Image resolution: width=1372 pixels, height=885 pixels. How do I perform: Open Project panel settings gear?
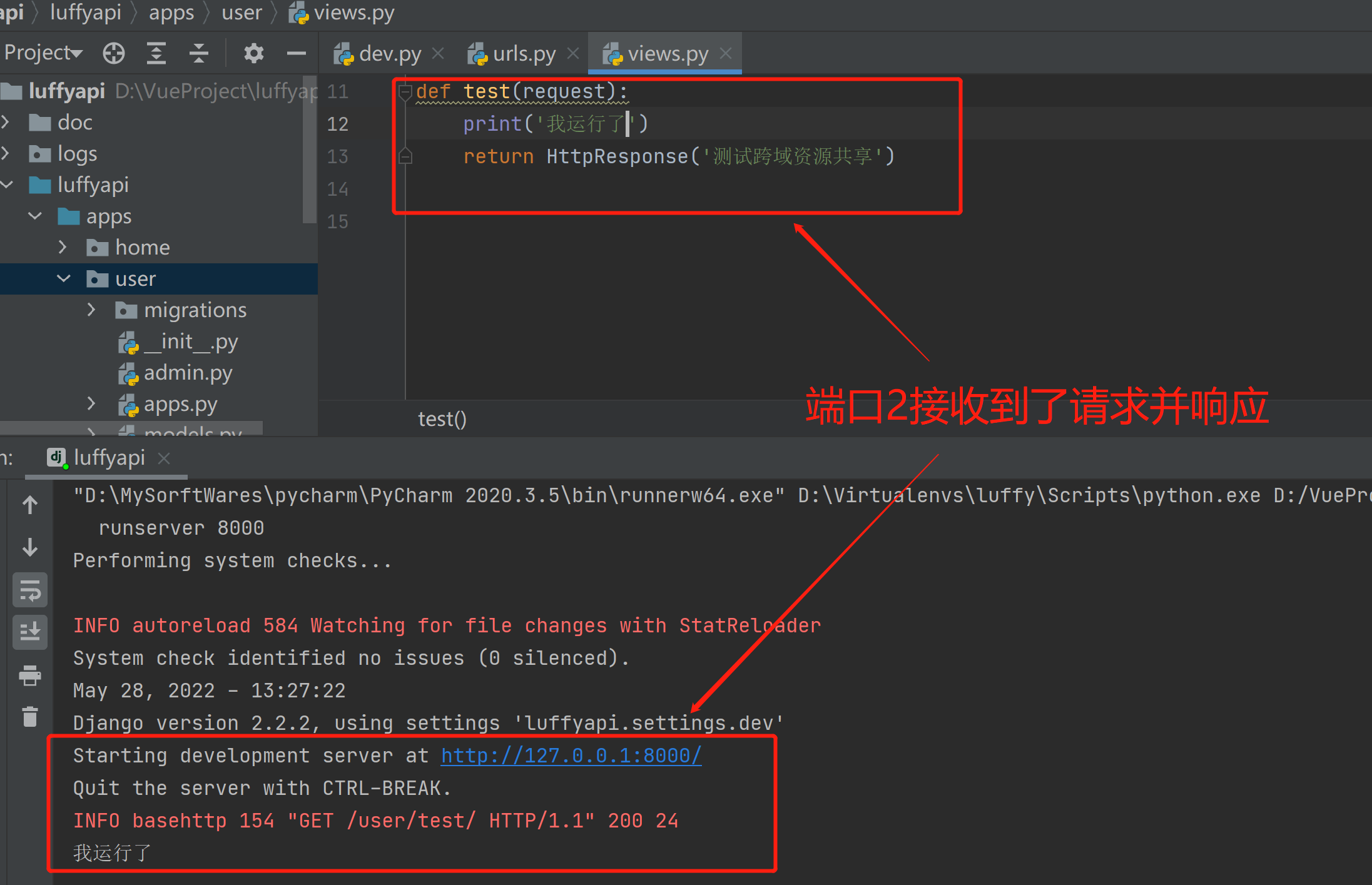253,54
